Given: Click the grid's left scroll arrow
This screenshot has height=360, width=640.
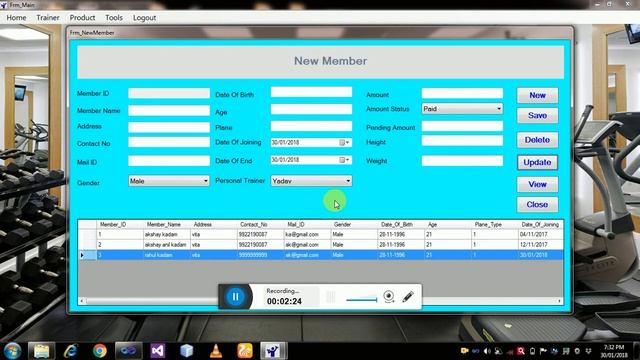Looking at the screenshot, I should pyautogui.click(x=82, y=301).
